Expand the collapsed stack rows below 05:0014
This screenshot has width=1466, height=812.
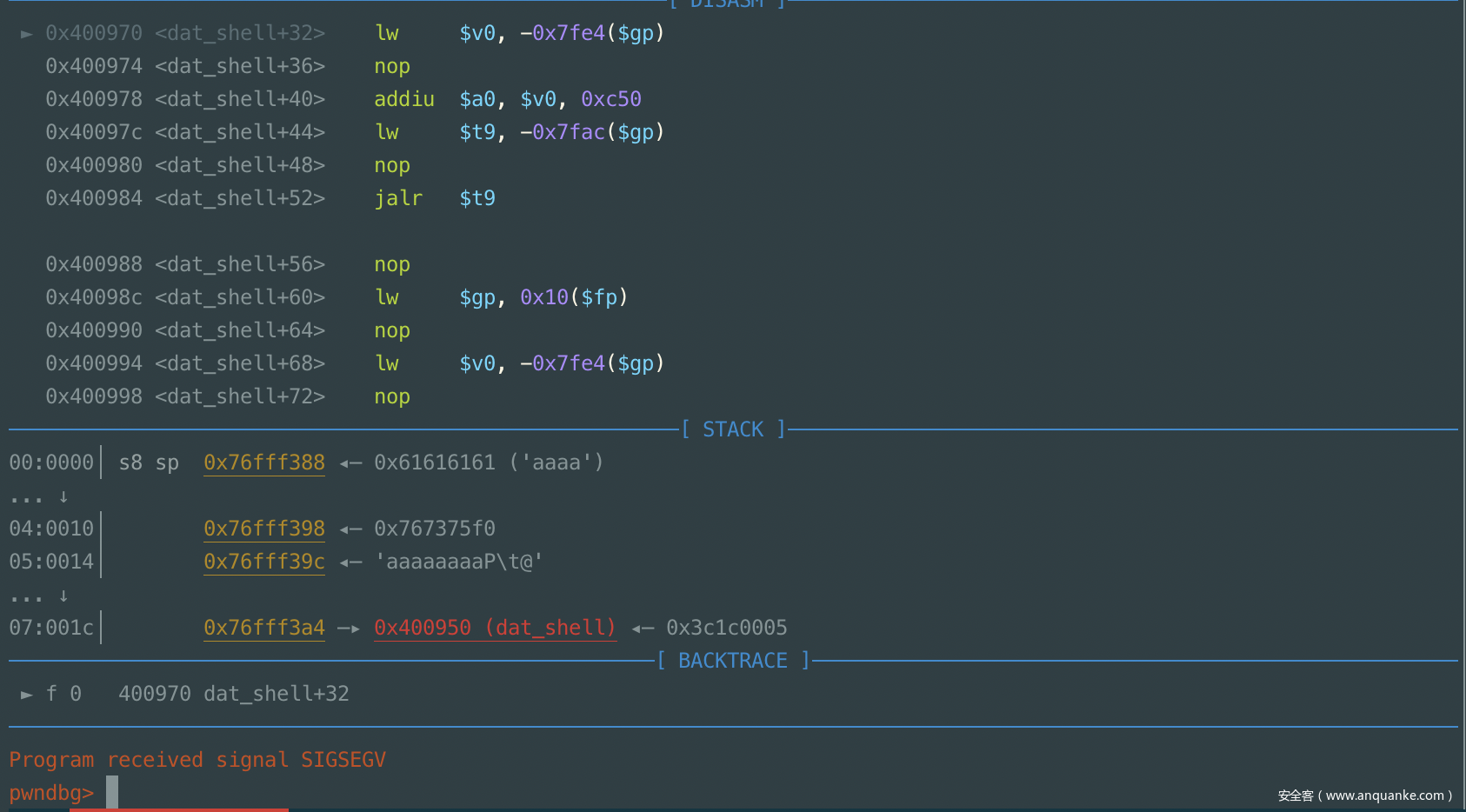pos(39,596)
